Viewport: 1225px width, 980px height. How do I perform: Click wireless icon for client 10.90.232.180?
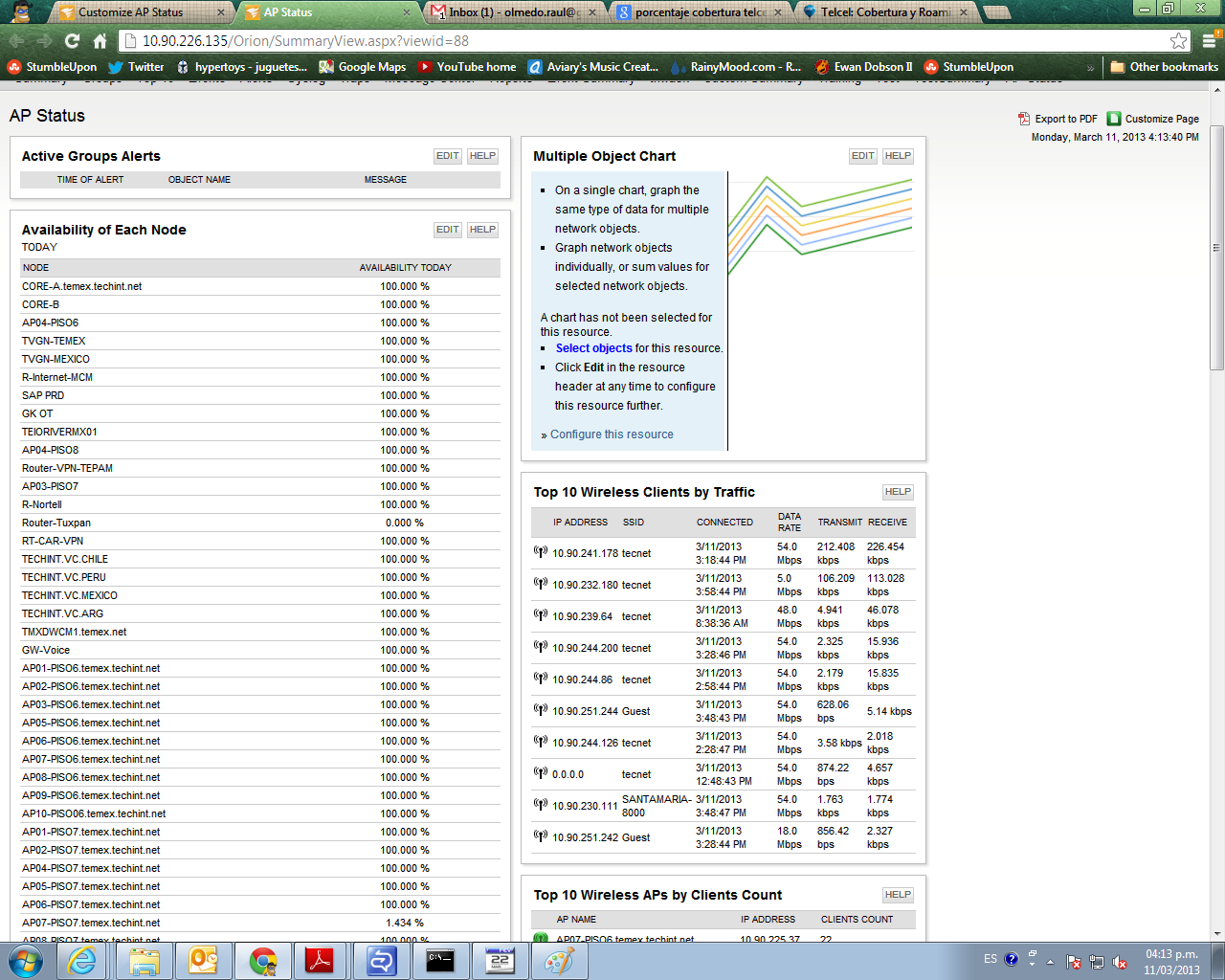click(x=541, y=584)
